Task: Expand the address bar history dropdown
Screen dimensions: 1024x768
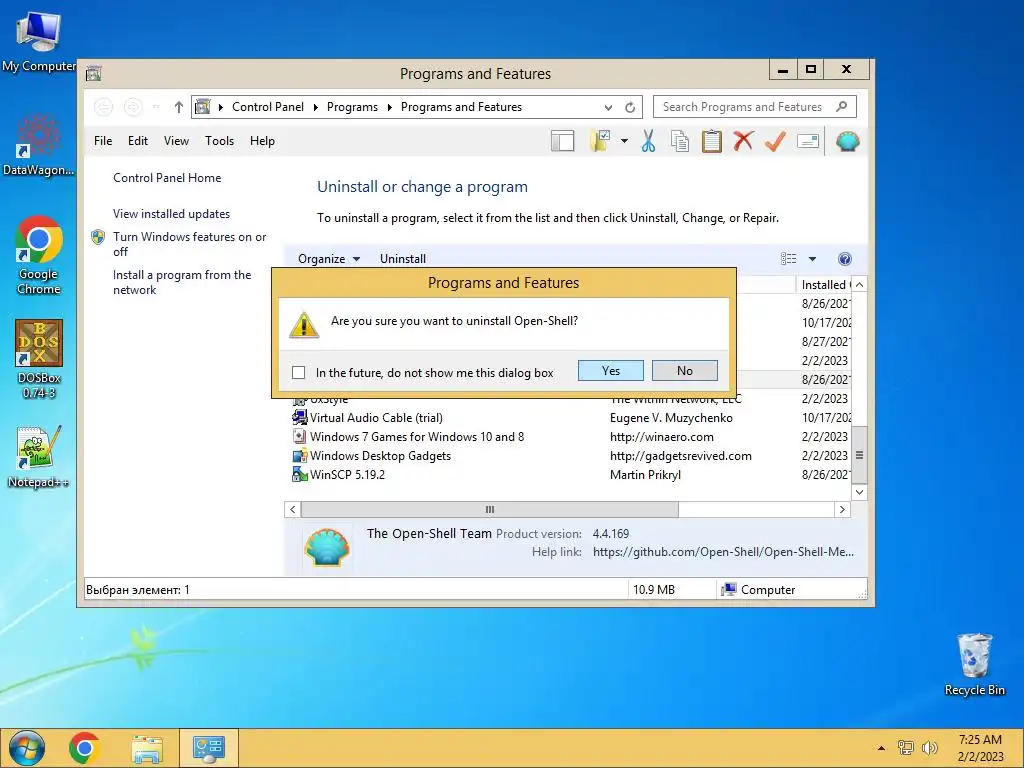Action: (608, 107)
